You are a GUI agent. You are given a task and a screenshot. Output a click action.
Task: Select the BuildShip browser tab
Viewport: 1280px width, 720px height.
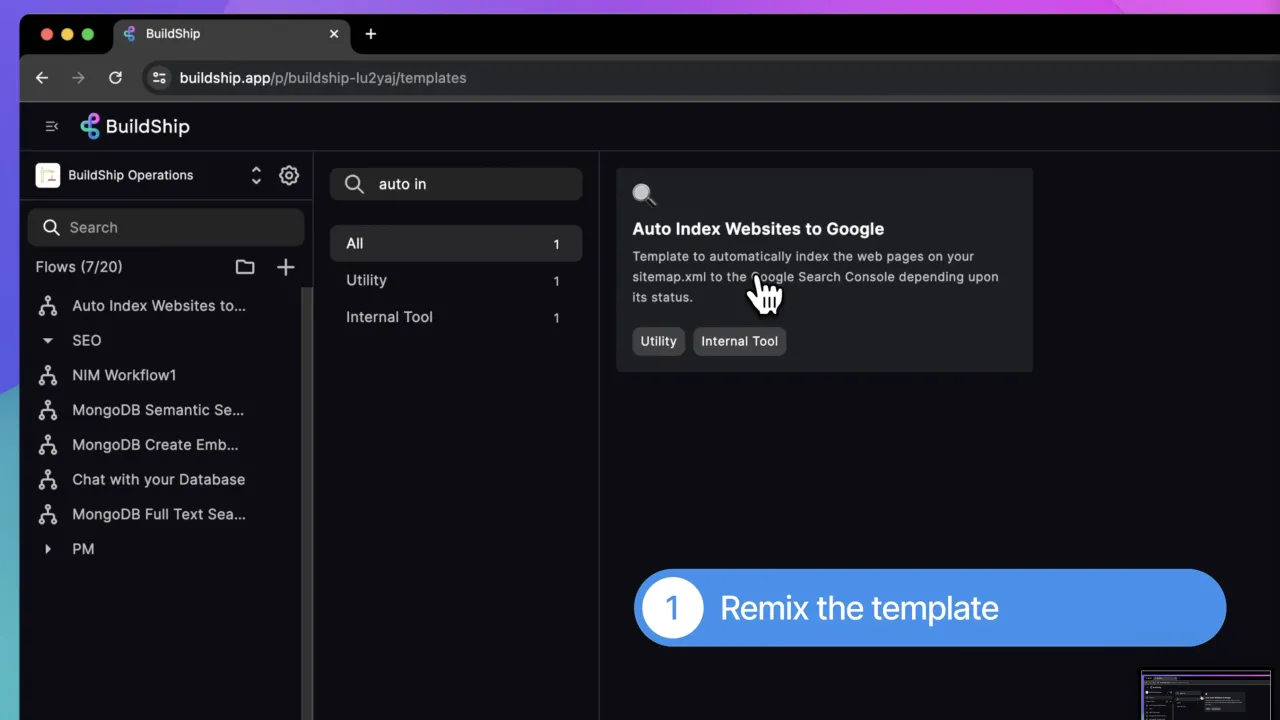click(x=231, y=34)
